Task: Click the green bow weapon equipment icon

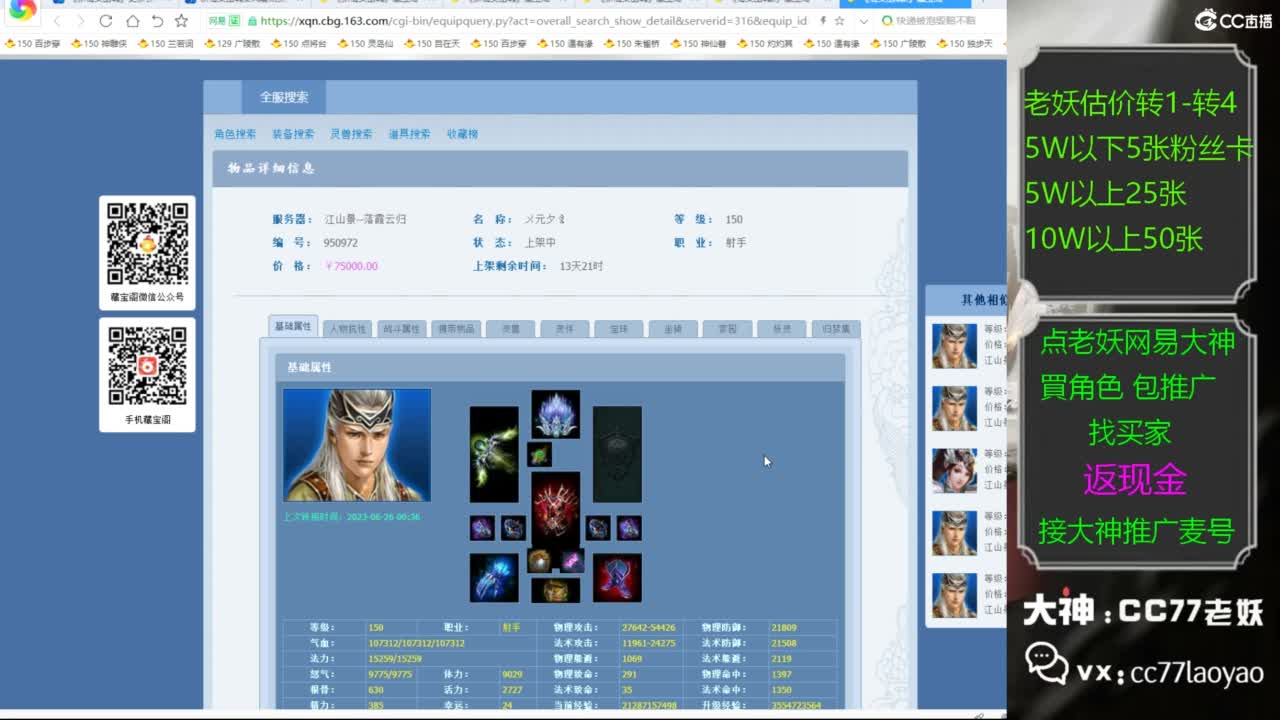Action: pyautogui.click(x=494, y=454)
